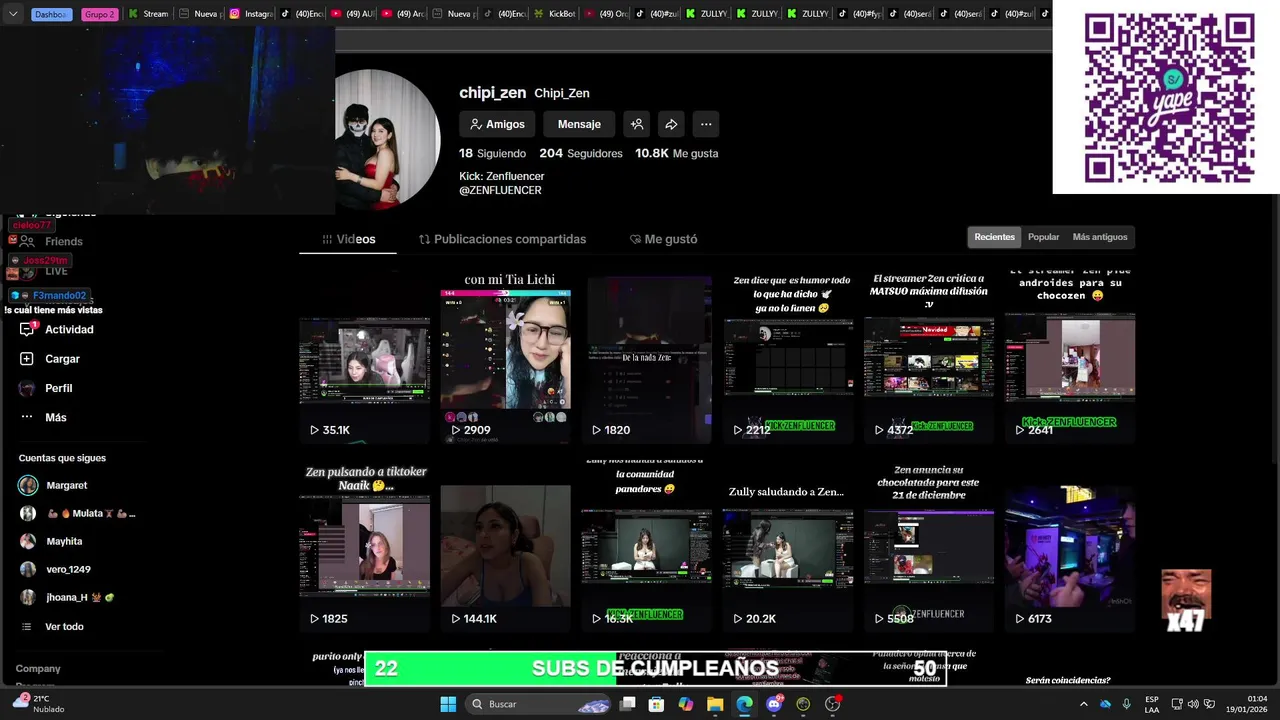
Task: Share the chipi_zen profile via arrow icon
Action: (671, 124)
